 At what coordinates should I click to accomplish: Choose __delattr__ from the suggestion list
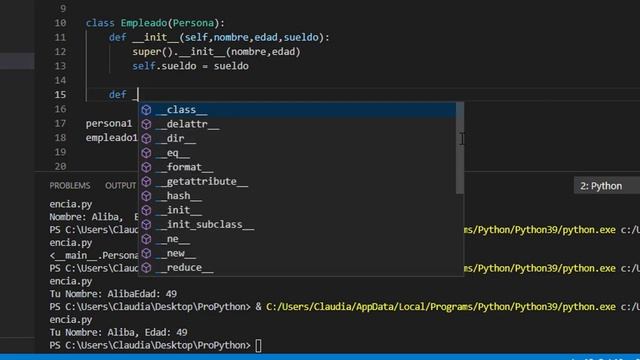click(x=298, y=124)
